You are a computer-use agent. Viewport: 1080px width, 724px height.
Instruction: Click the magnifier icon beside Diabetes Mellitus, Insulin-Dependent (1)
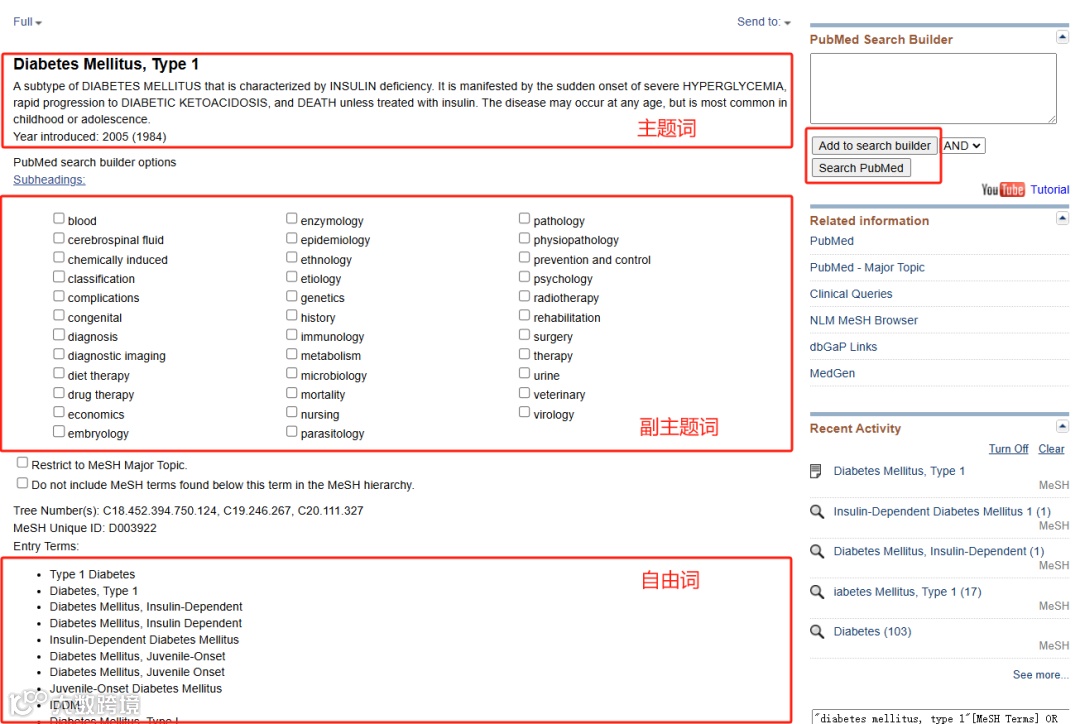(817, 551)
